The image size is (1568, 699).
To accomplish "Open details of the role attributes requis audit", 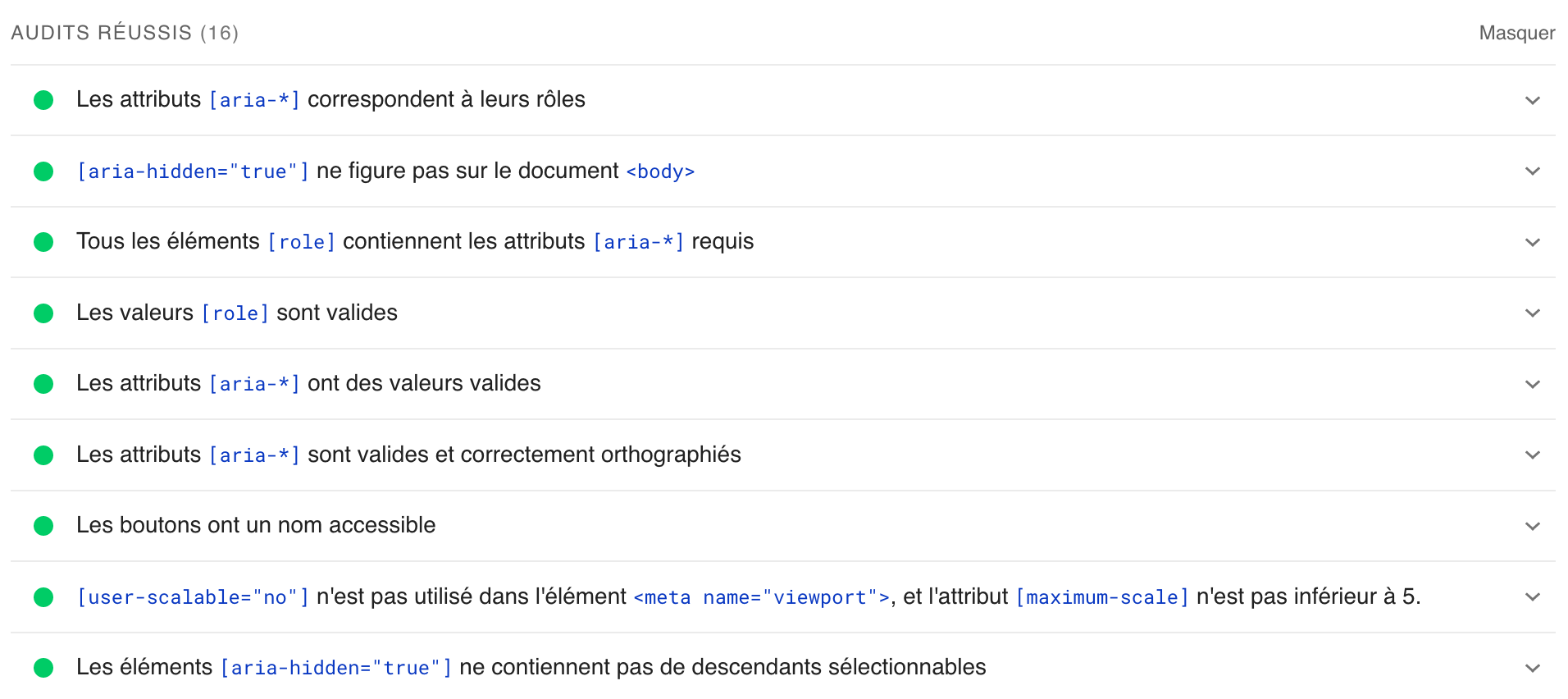I will click(x=1532, y=242).
